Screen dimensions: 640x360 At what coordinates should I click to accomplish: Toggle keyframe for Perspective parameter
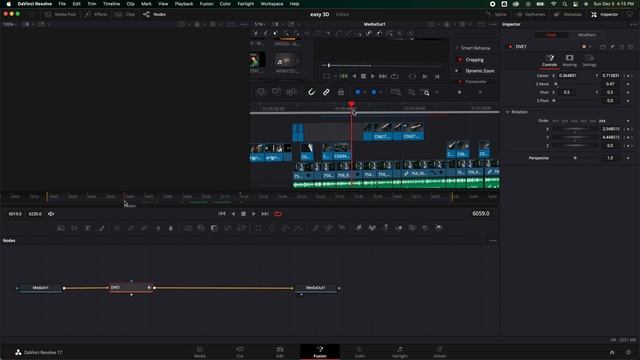(628, 158)
